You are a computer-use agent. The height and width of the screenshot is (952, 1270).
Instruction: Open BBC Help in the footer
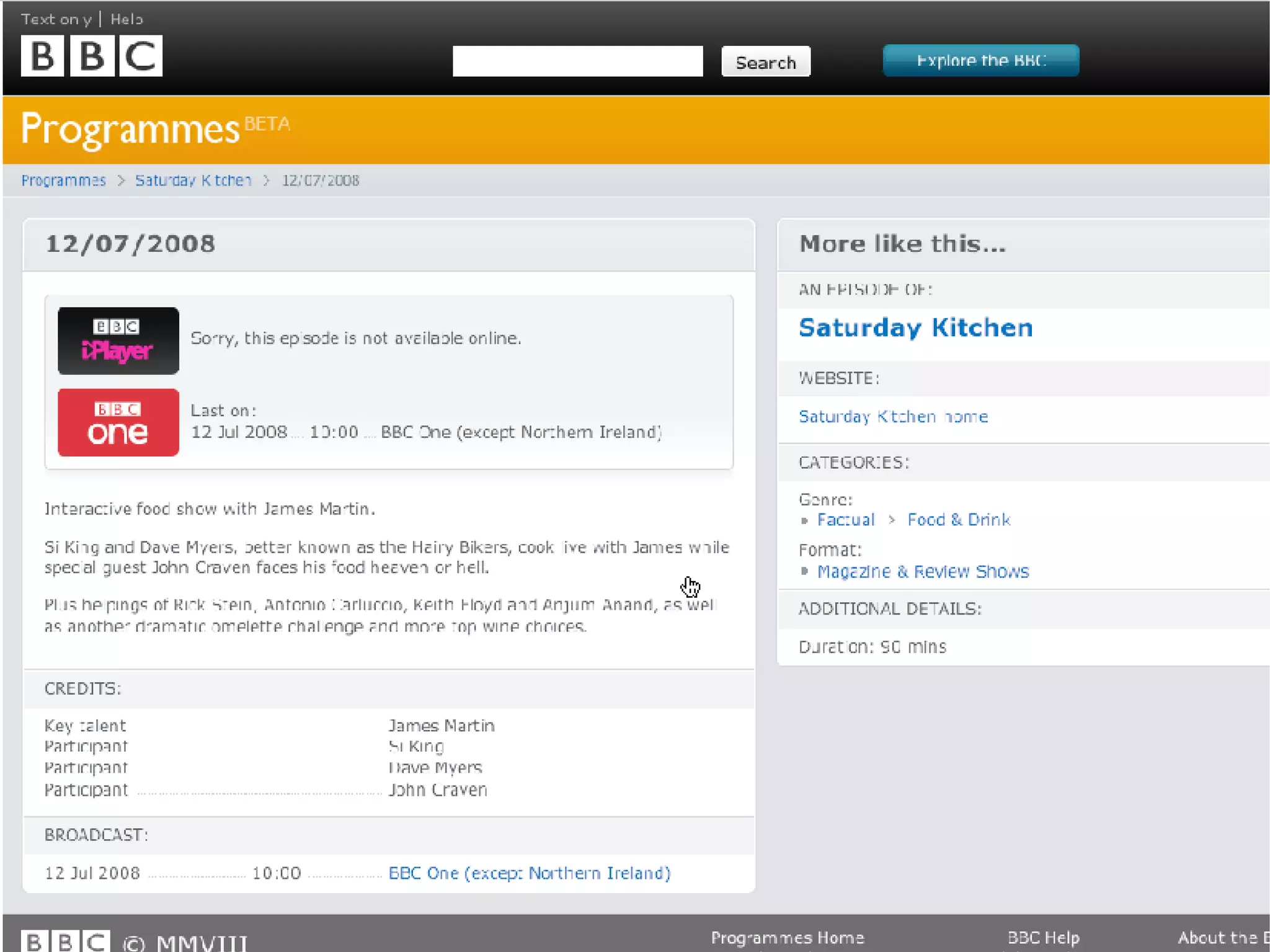click(1043, 937)
